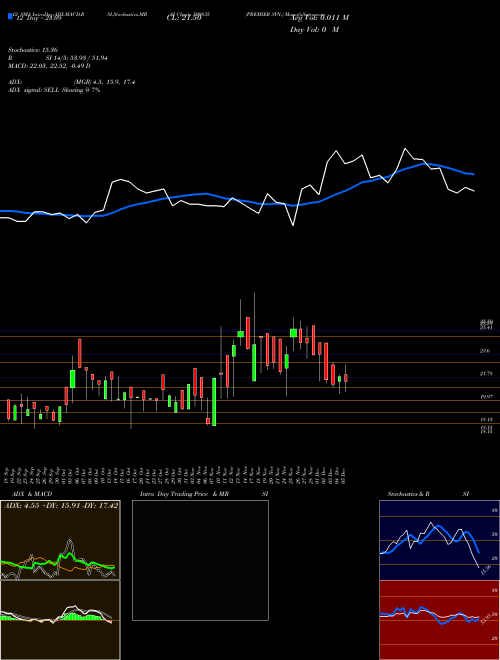Click the 'Day Vol: 0 M' label

(314, 30)
